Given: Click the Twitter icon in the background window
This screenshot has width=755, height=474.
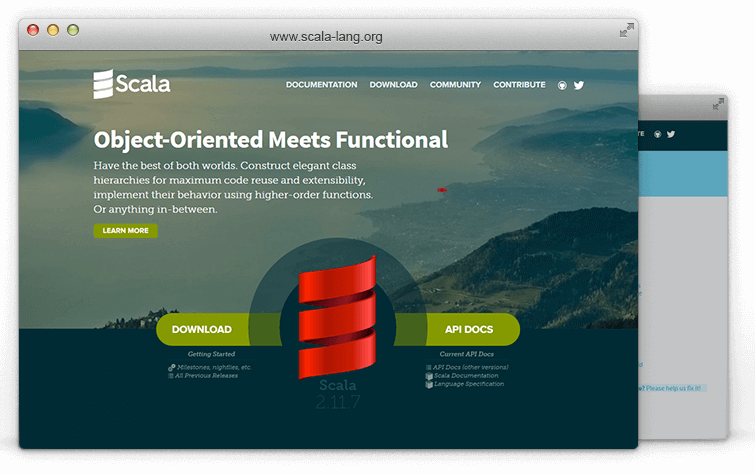Looking at the screenshot, I should (671, 133).
